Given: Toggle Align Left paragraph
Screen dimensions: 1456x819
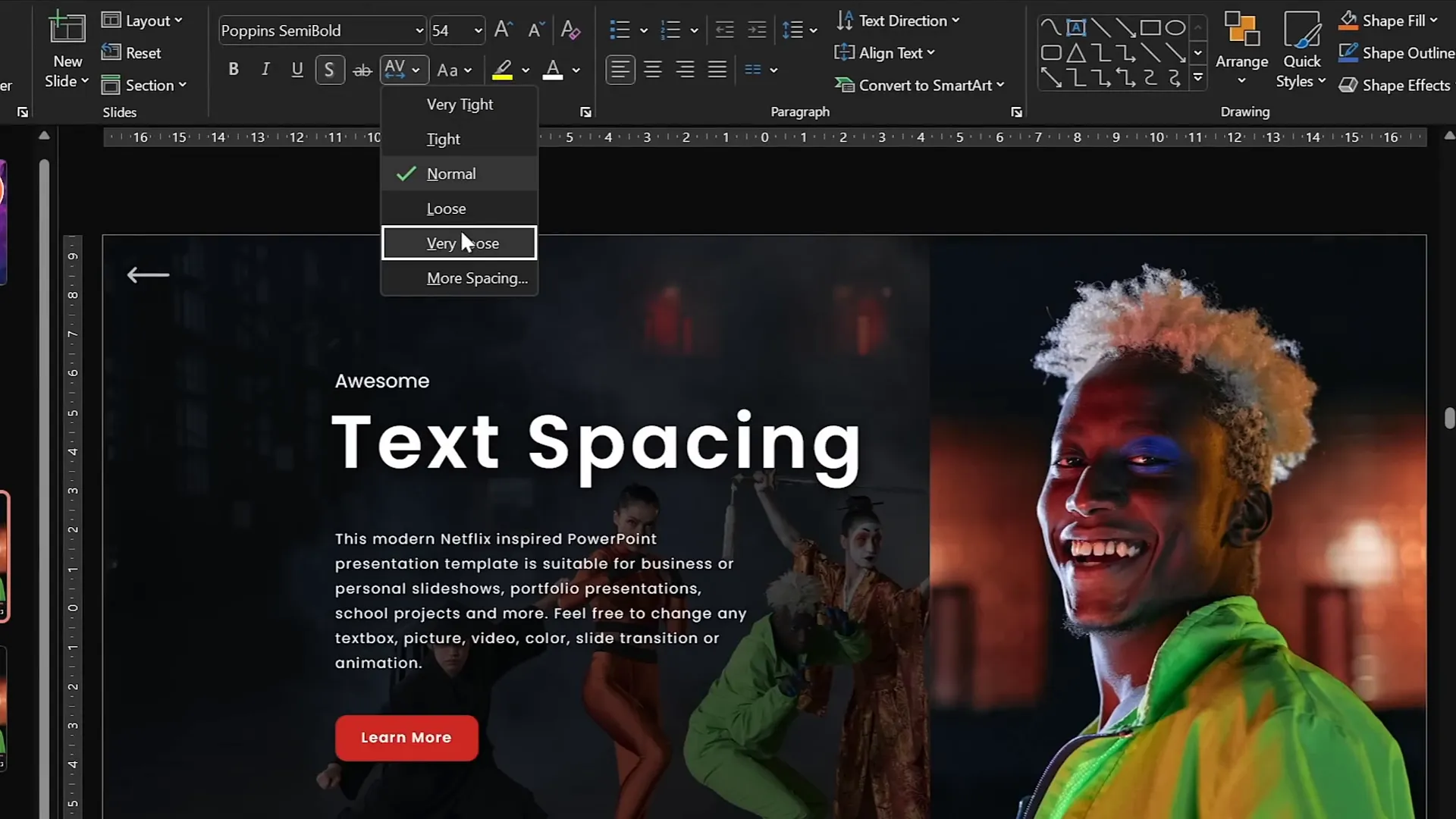Looking at the screenshot, I should [x=620, y=70].
